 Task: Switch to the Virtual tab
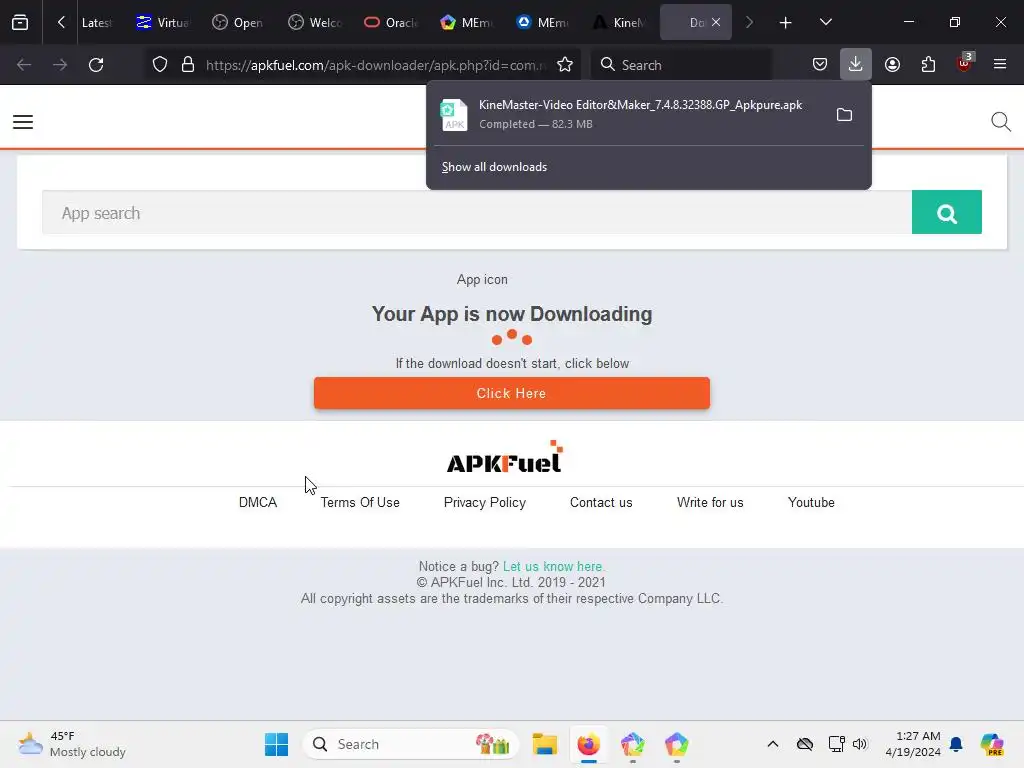(x=163, y=22)
